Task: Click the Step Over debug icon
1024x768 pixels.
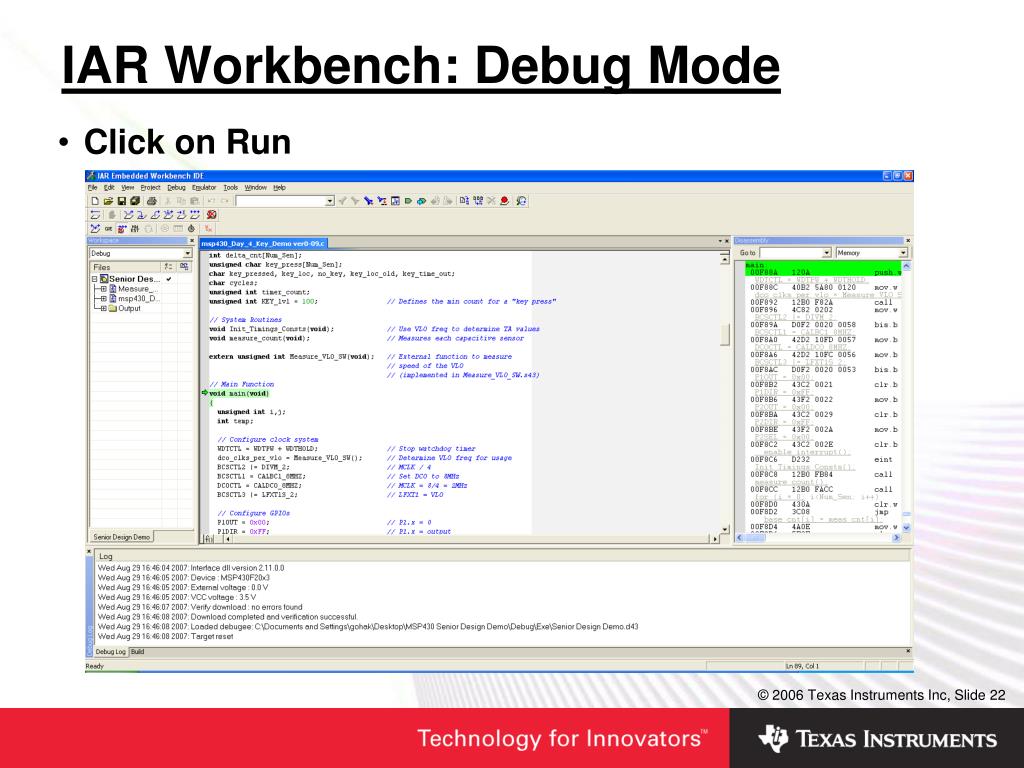Action: tap(129, 215)
